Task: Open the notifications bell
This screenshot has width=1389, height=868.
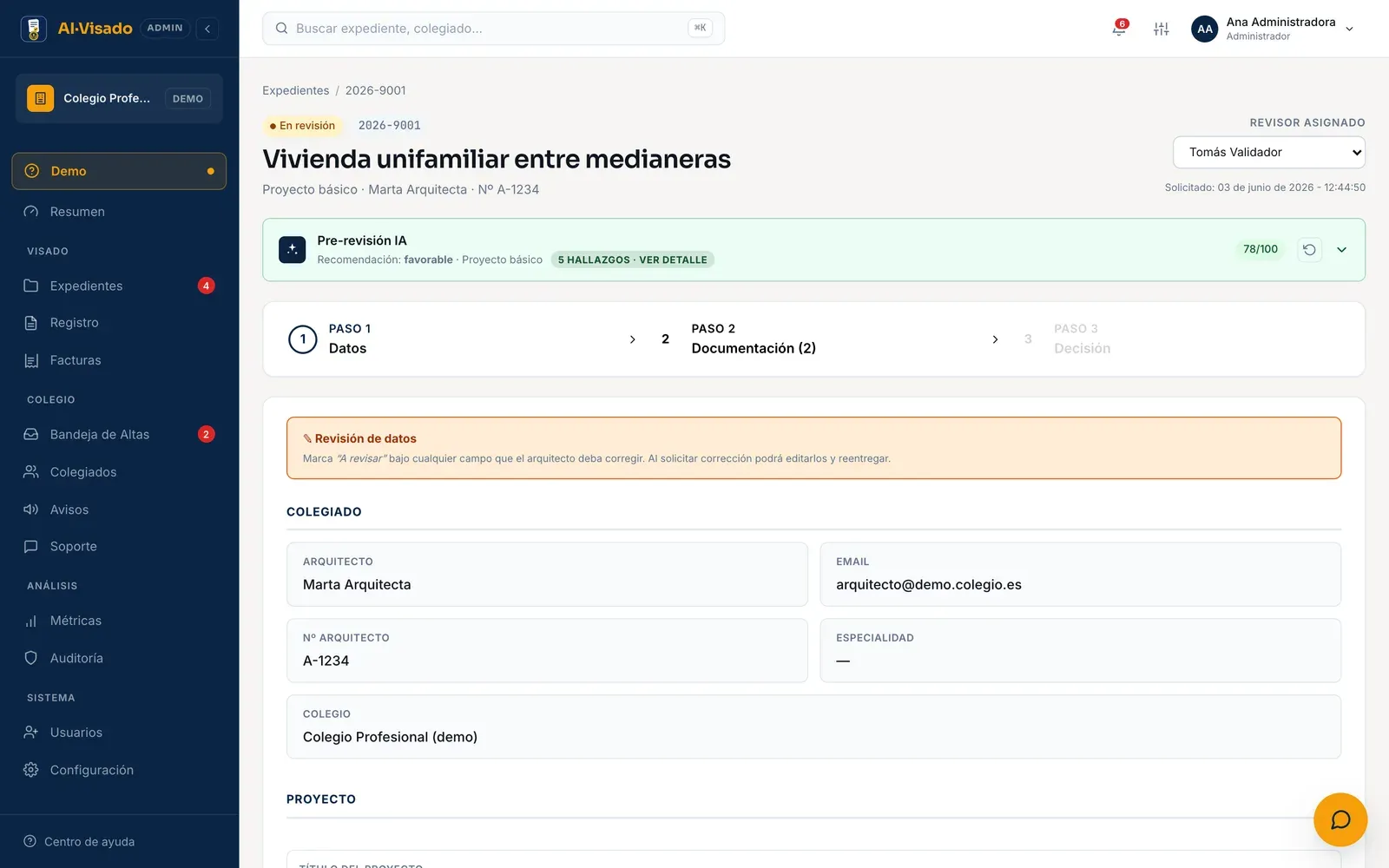Action: tap(1119, 29)
